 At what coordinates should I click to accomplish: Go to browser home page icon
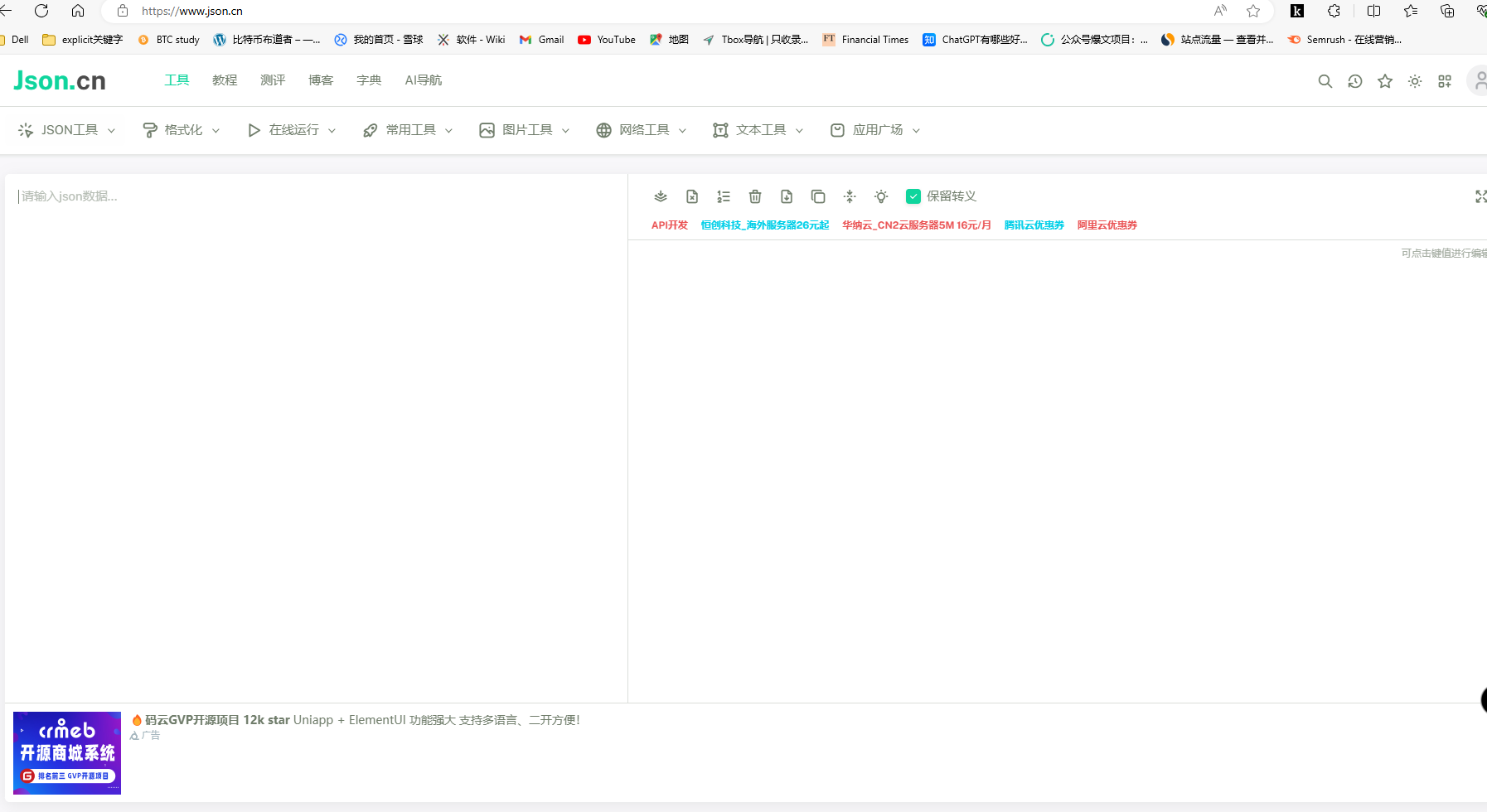tap(78, 11)
